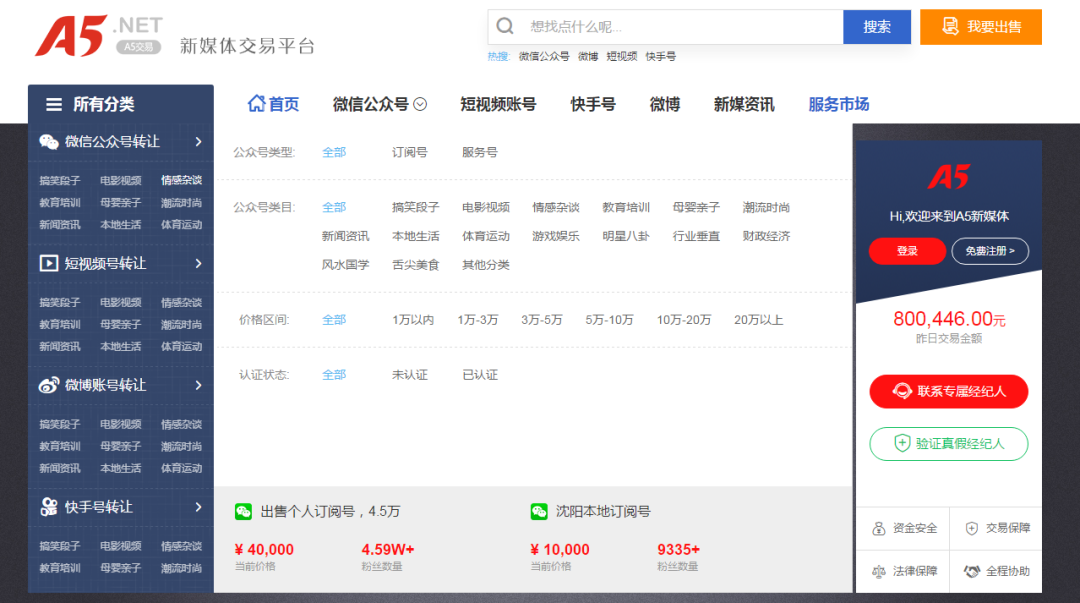
Task: Click hot search link 快手号
Action: [661, 57]
